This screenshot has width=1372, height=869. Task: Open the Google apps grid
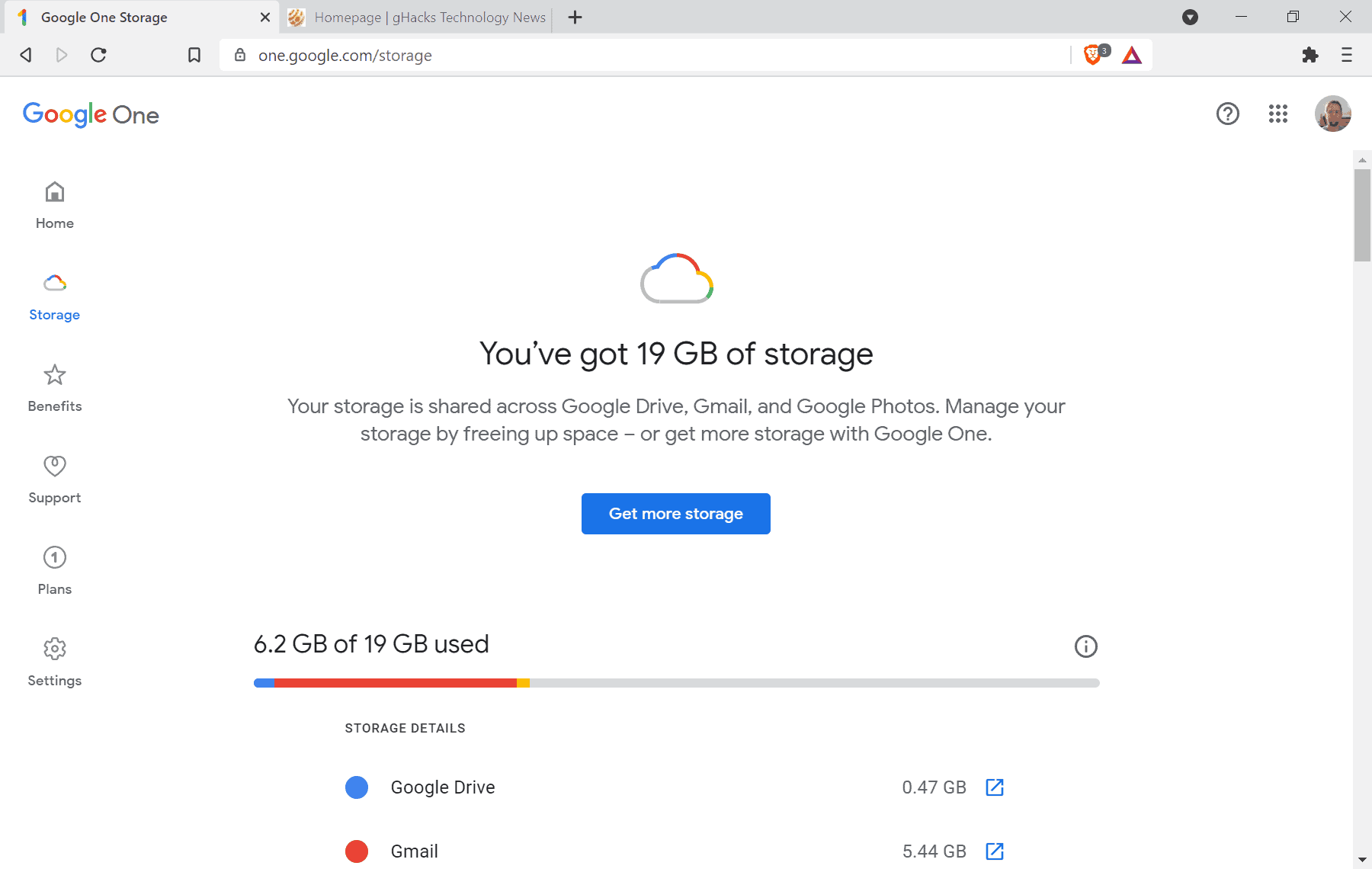(1277, 114)
